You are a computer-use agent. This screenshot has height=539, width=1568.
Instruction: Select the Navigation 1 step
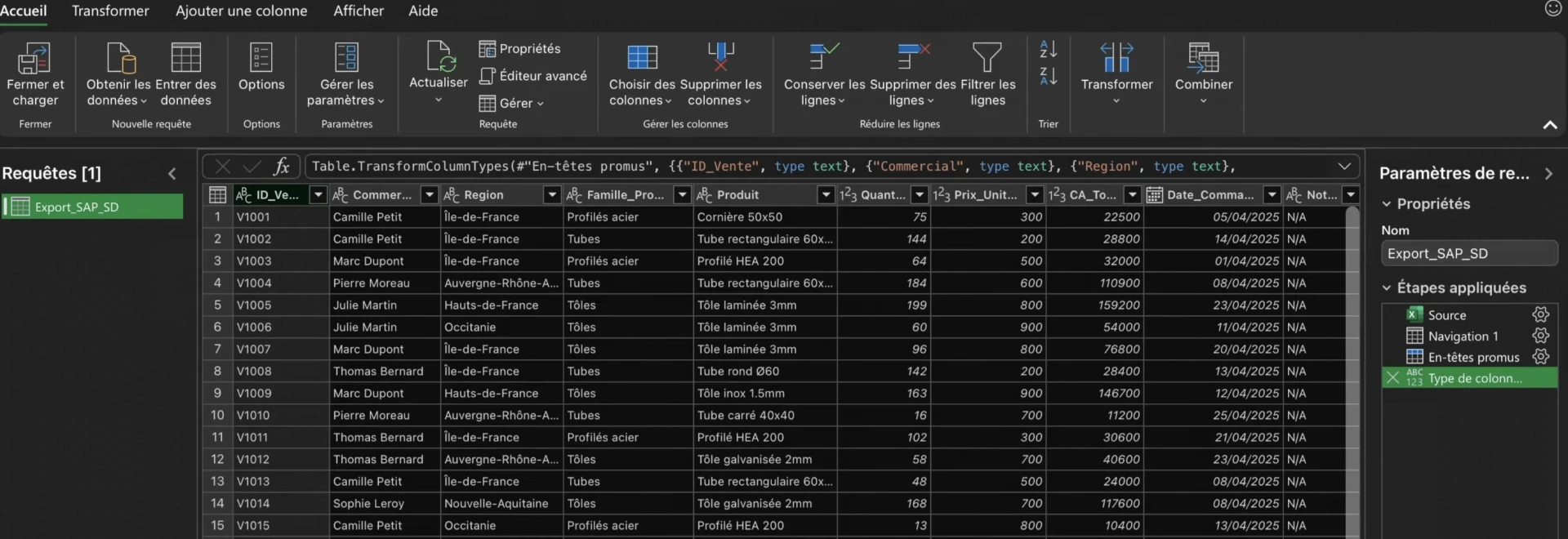[1463, 336]
